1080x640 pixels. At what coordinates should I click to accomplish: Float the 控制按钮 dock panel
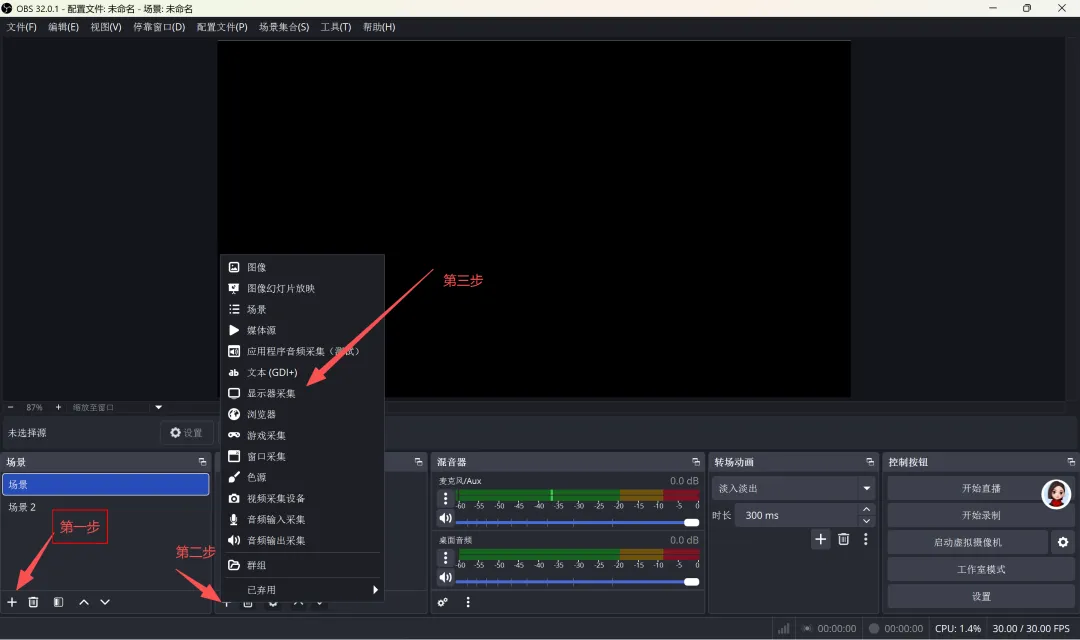[x=1071, y=462]
